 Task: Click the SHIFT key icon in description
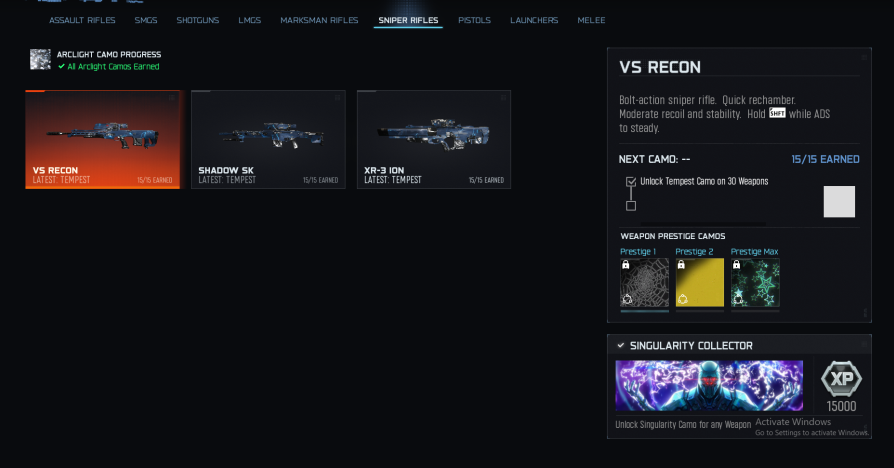point(777,113)
